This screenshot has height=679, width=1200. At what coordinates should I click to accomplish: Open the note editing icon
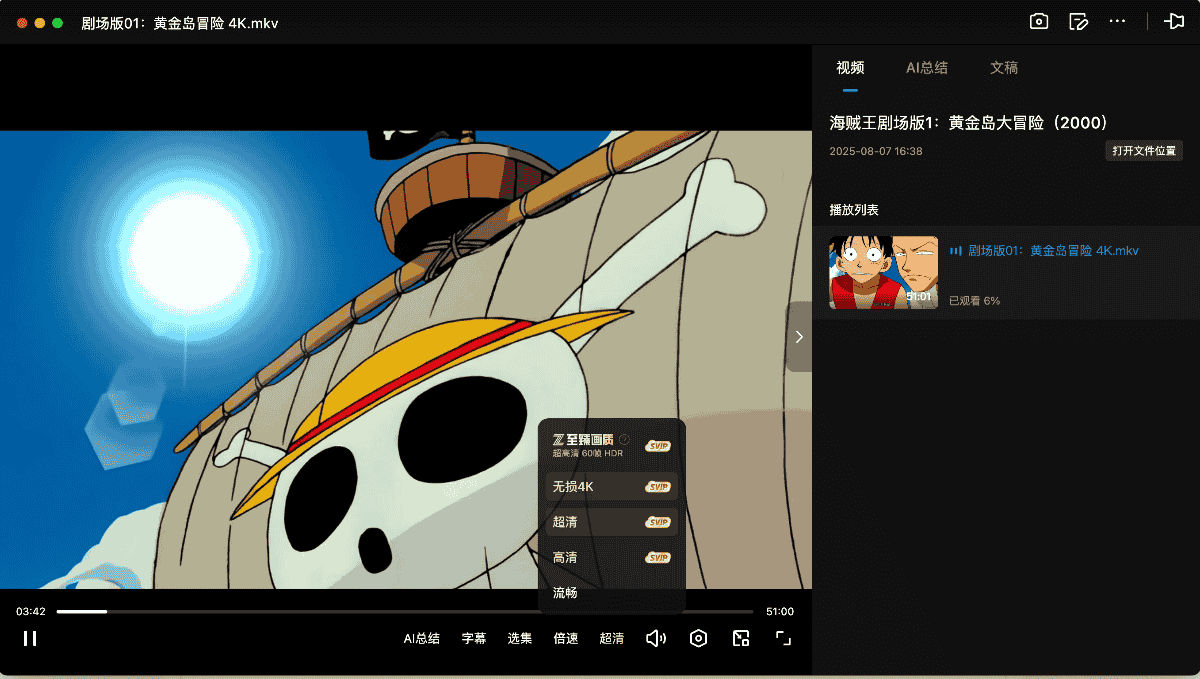pos(1078,21)
